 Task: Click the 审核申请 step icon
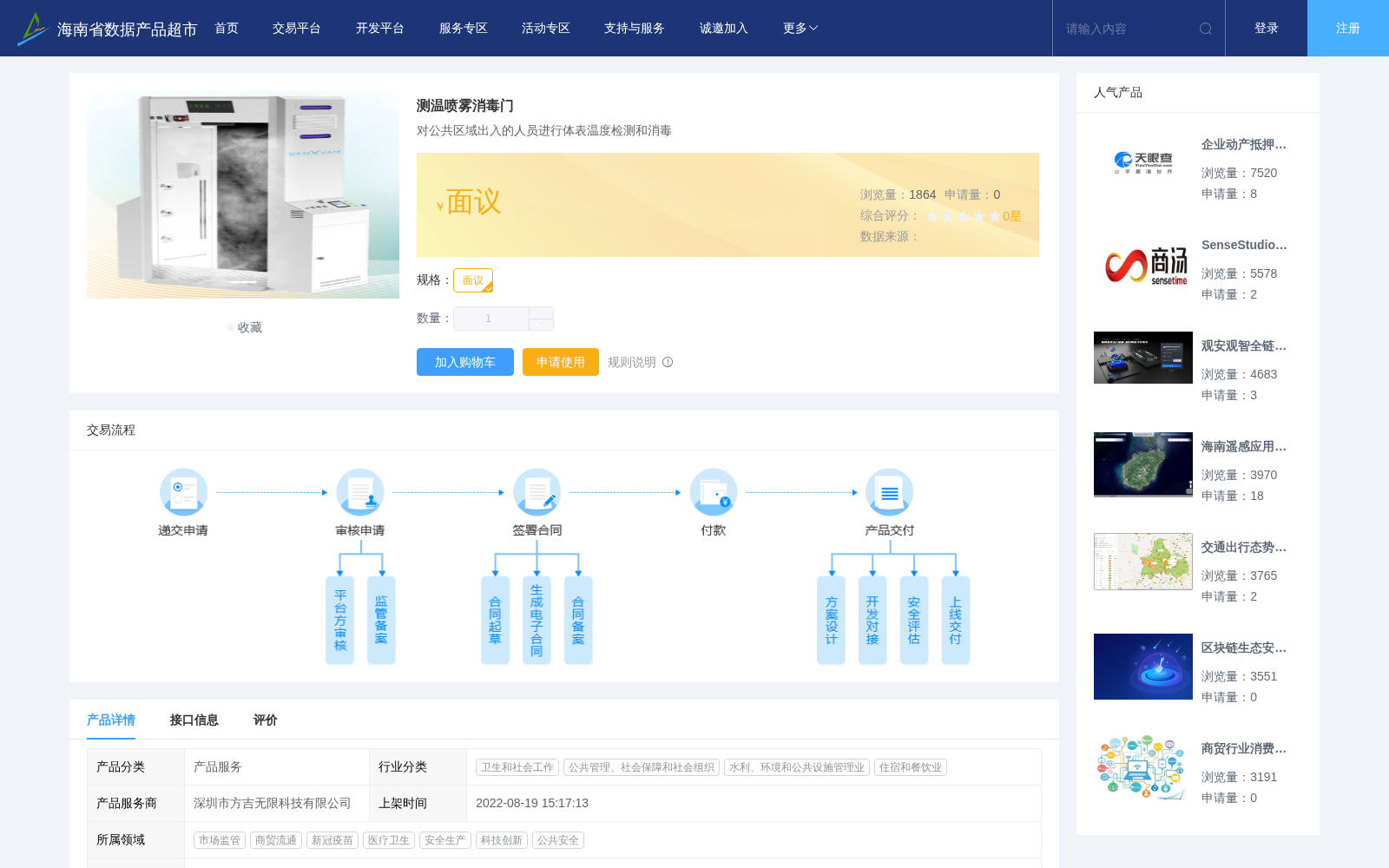(360, 492)
